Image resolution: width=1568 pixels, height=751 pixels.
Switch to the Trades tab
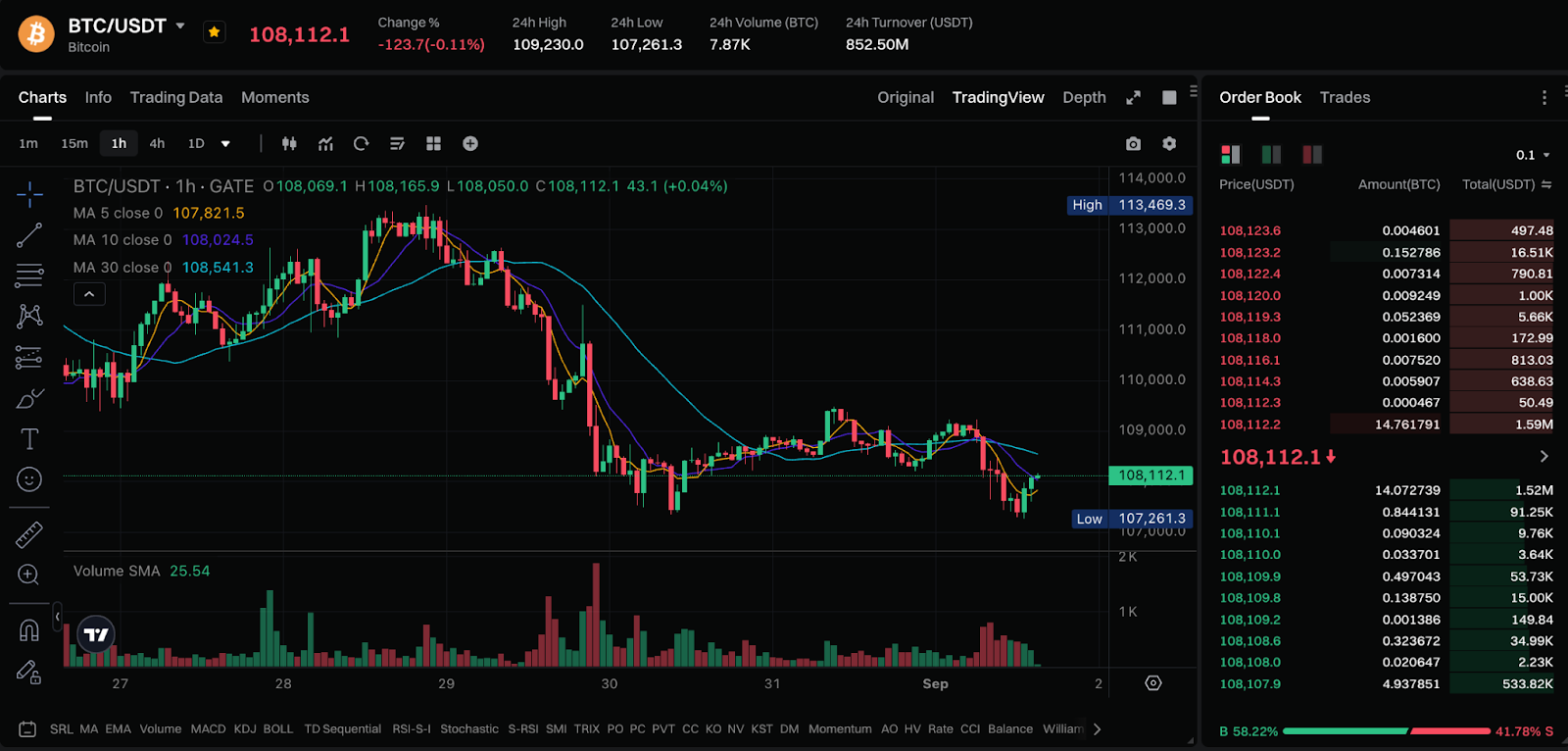1345,97
